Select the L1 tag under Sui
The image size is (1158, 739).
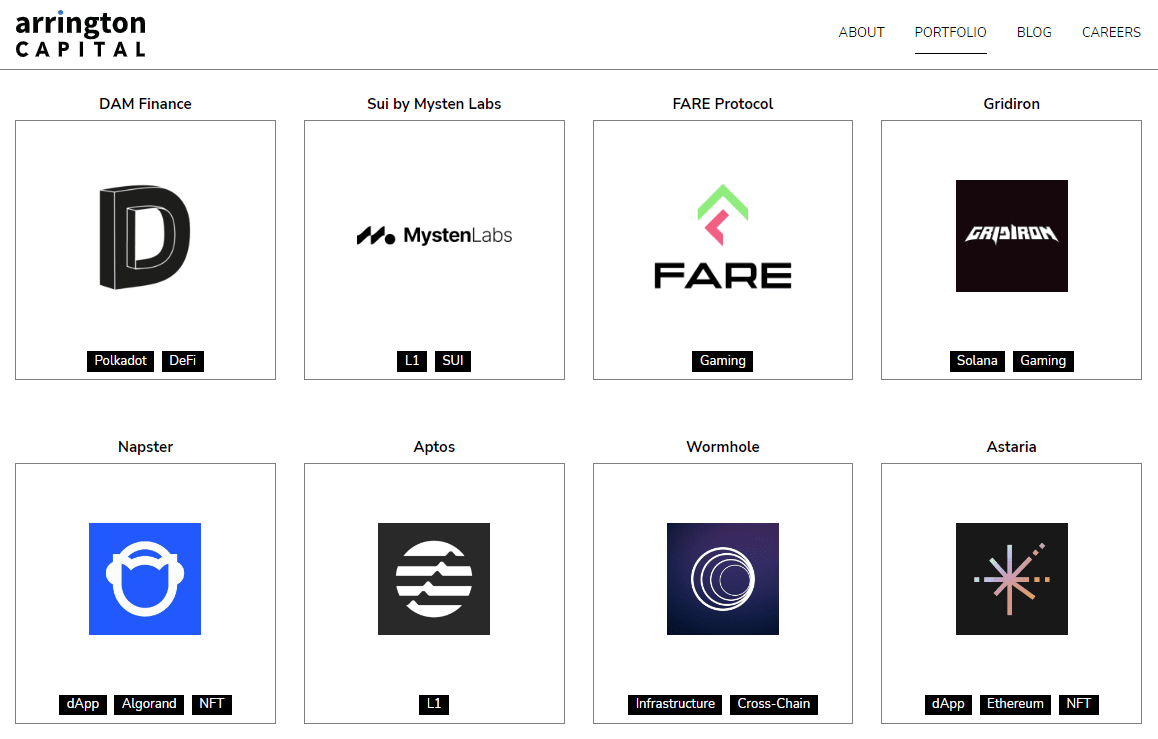tap(412, 361)
